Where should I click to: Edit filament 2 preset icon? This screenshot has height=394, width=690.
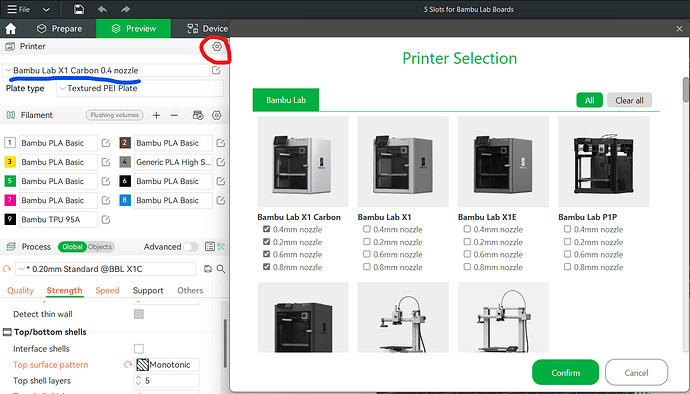220,143
